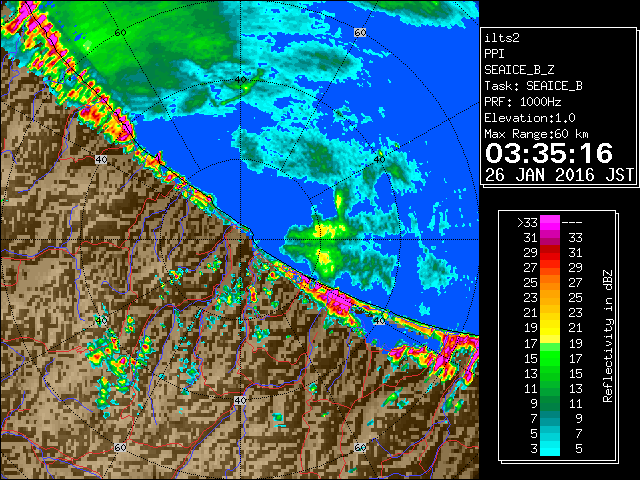Click the '40' range label over the eastern sea

pos(380,160)
